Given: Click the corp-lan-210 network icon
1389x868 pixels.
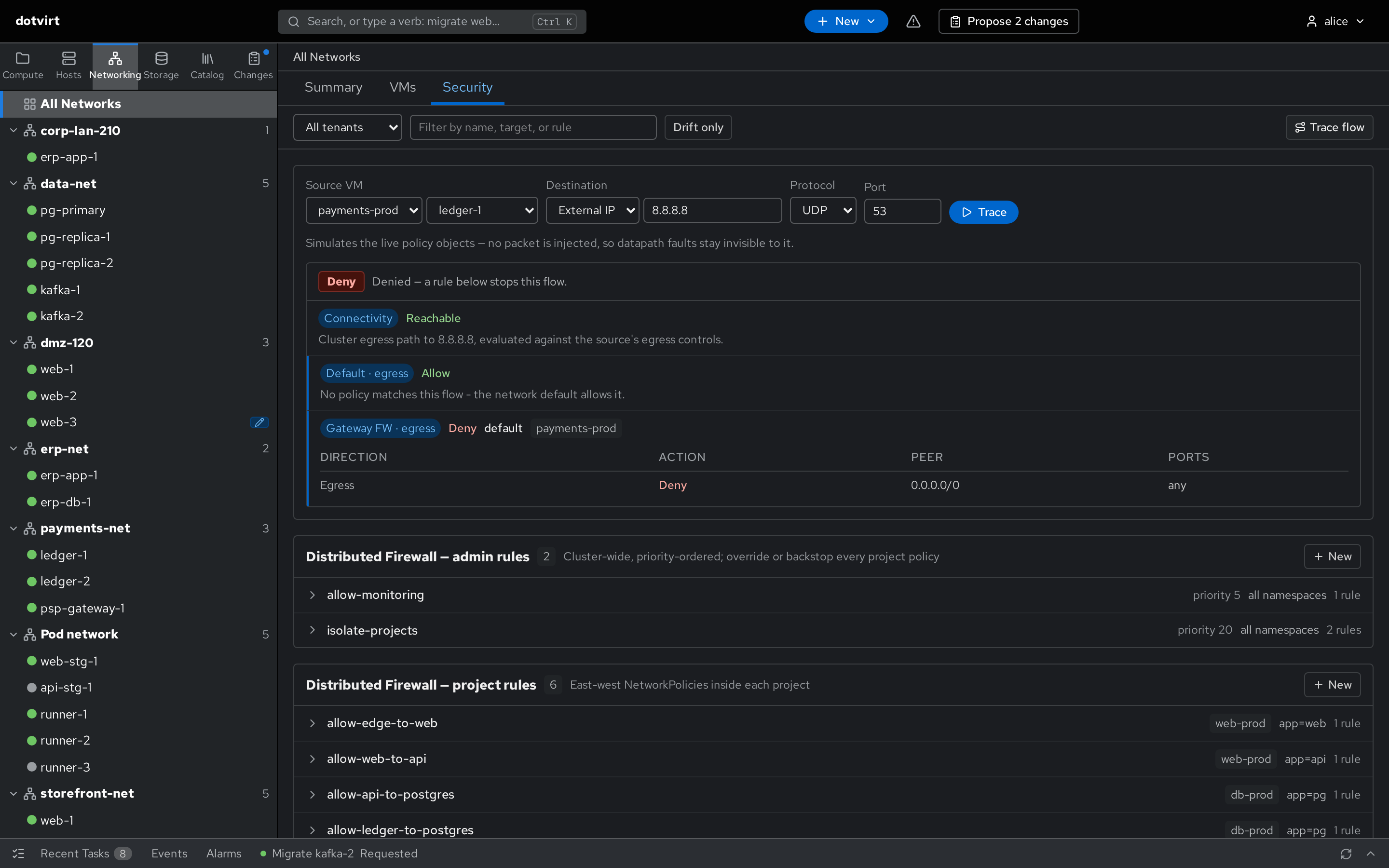Looking at the screenshot, I should tap(30, 131).
